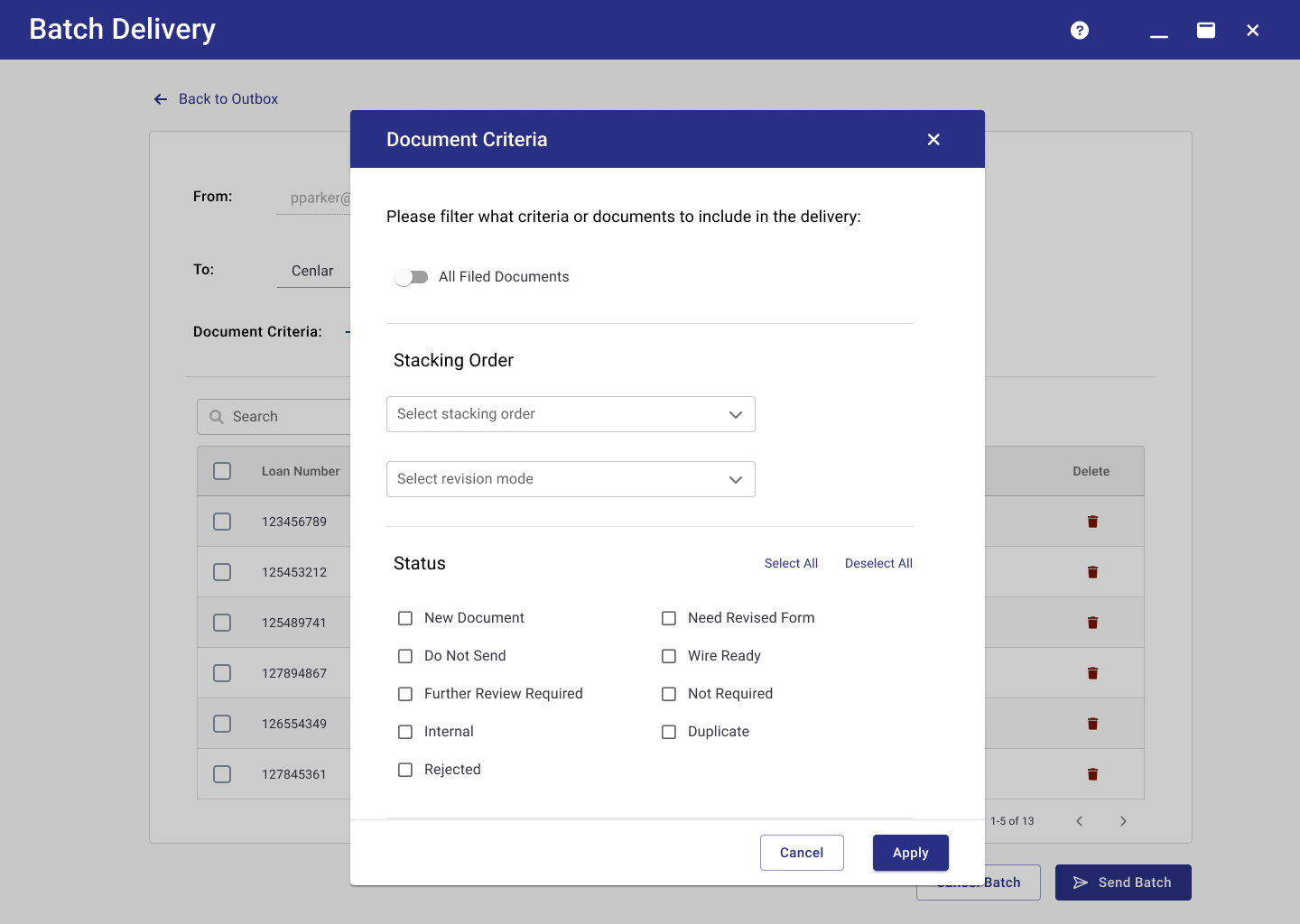
Task: Click the search magnifier icon
Action: (x=217, y=417)
